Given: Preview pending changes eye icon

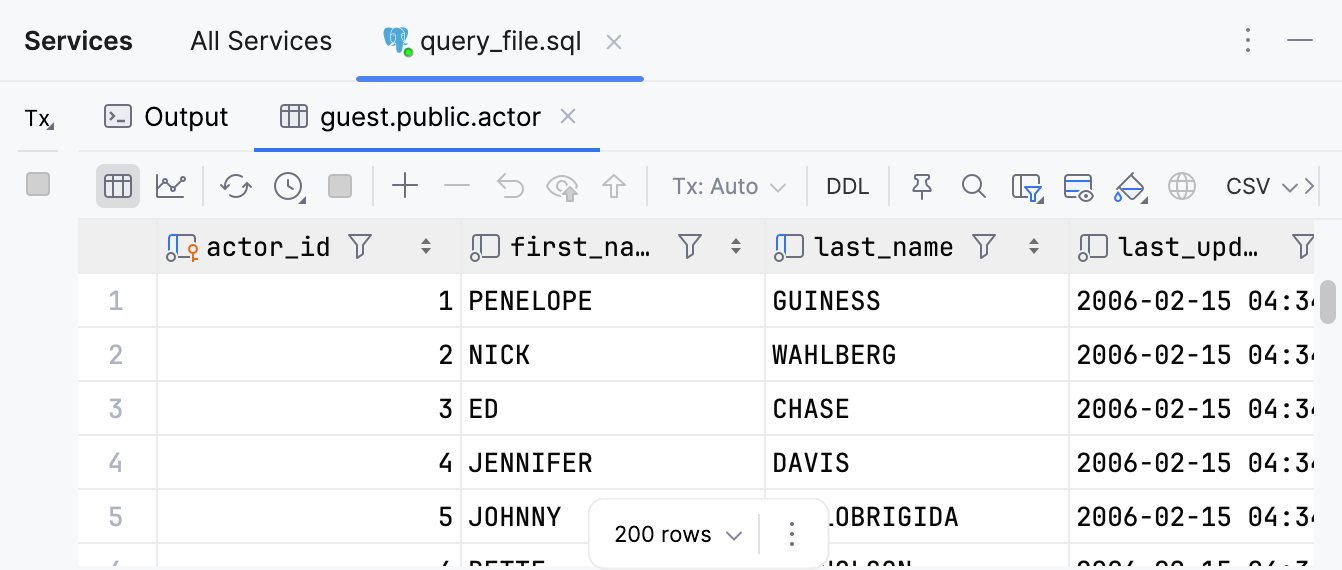Looking at the screenshot, I should (563, 186).
